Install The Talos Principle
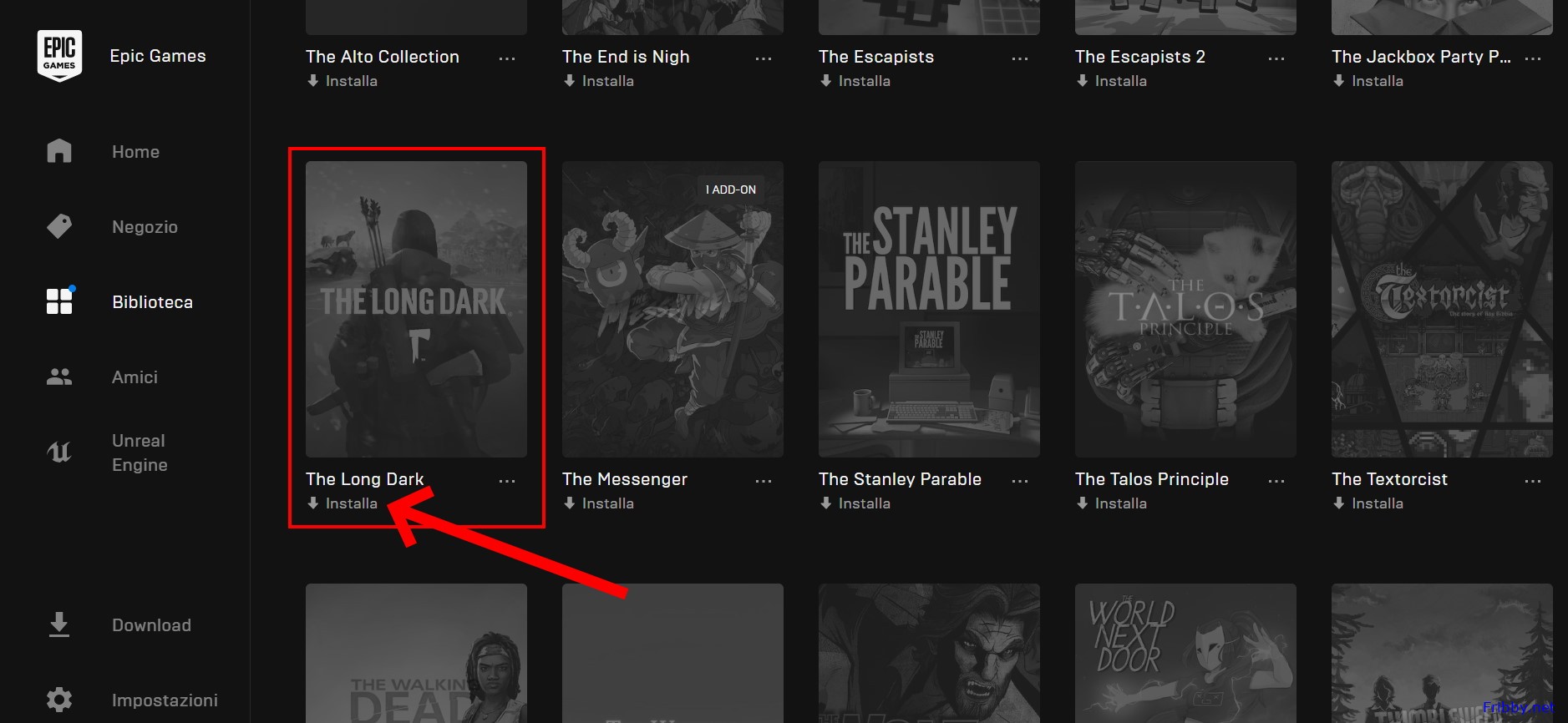 point(1112,503)
